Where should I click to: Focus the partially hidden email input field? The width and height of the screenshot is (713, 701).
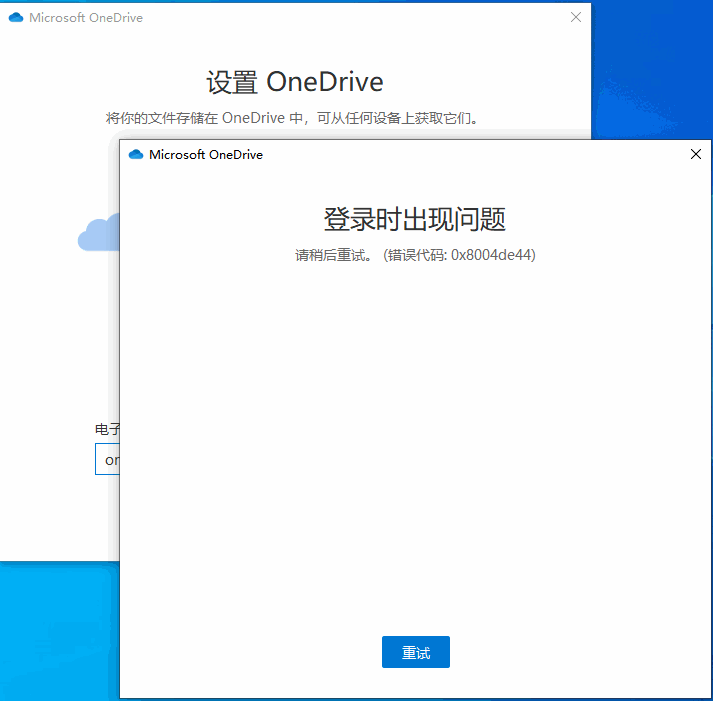pyautogui.click(x=107, y=459)
